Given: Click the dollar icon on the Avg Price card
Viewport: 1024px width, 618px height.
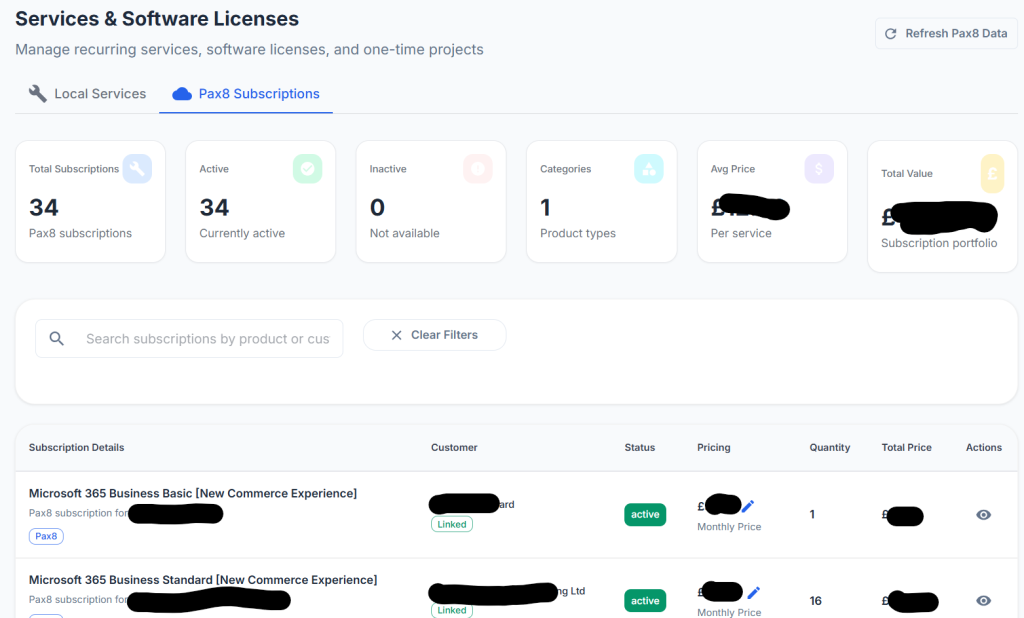Looking at the screenshot, I should [819, 169].
